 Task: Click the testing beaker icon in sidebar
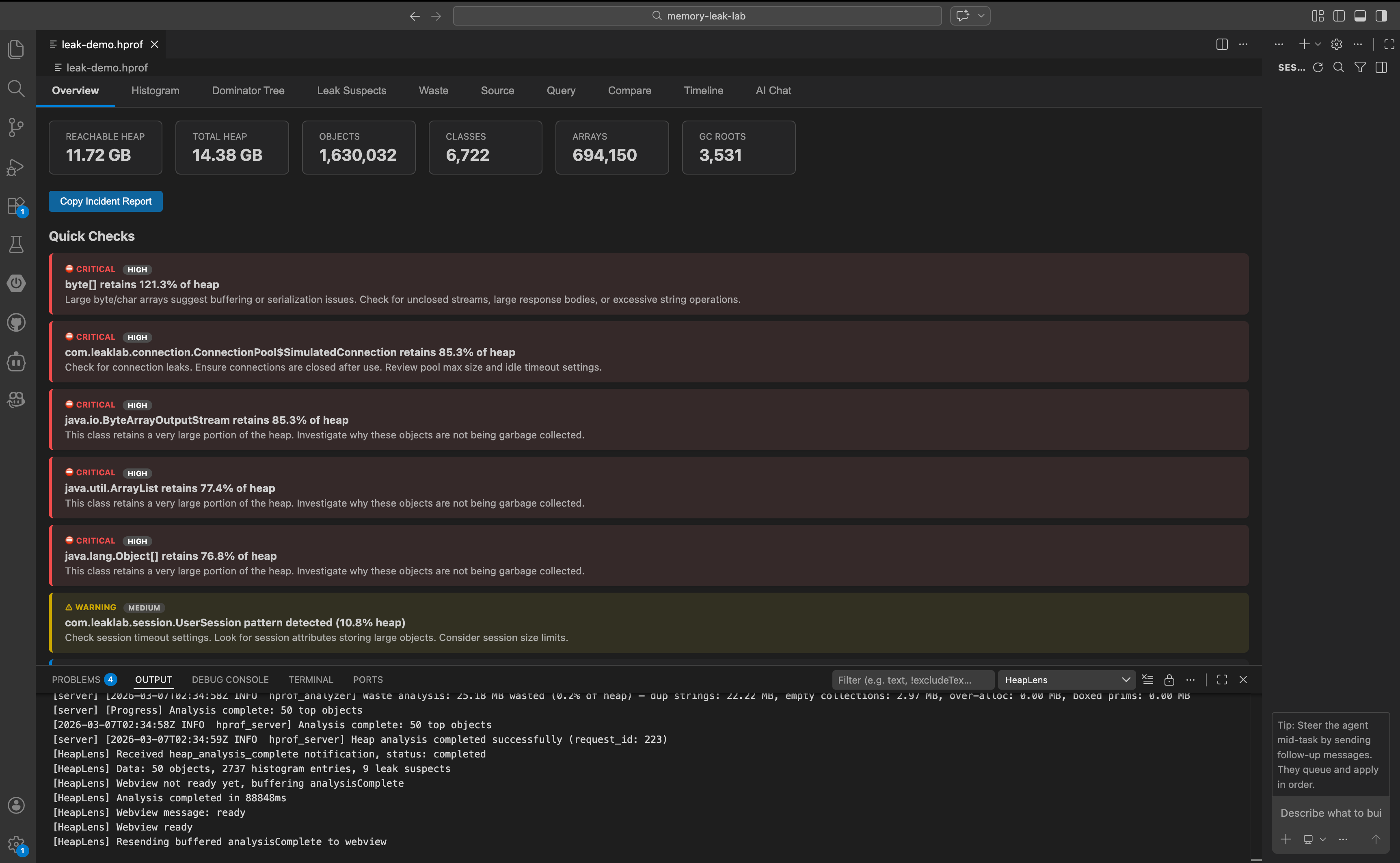click(15, 244)
